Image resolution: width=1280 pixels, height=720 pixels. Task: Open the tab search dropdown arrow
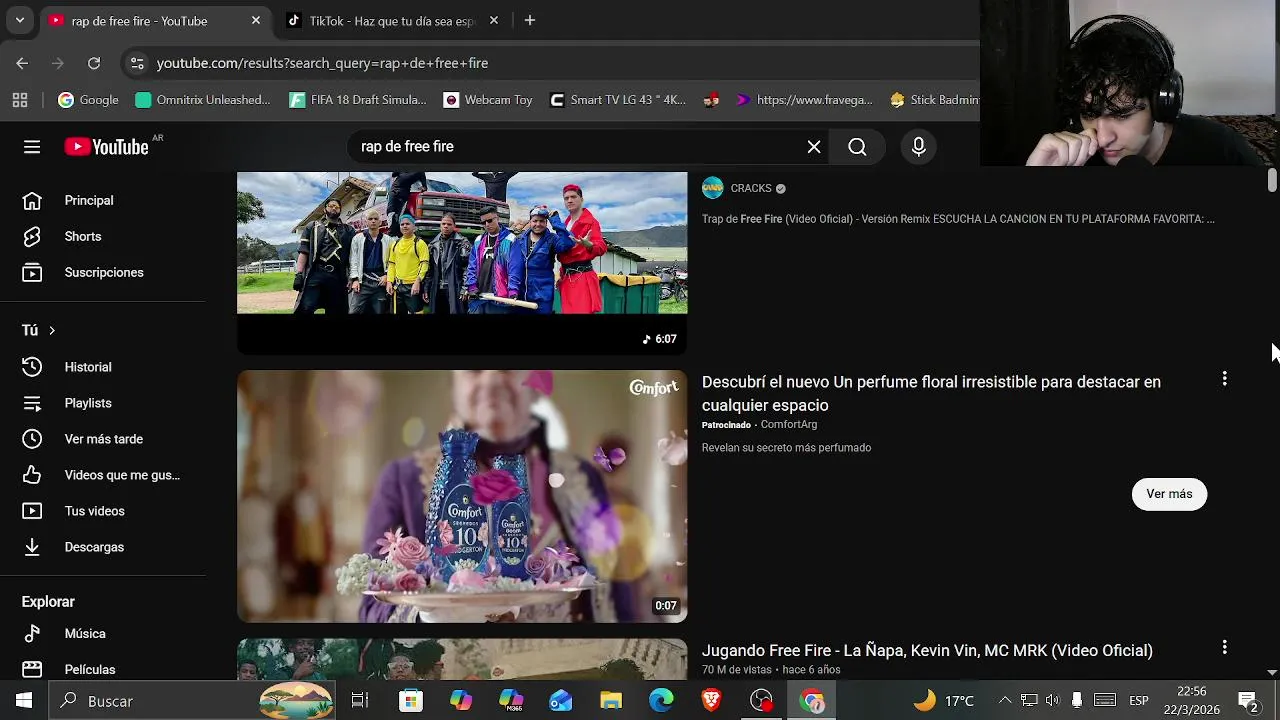[x=19, y=20]
